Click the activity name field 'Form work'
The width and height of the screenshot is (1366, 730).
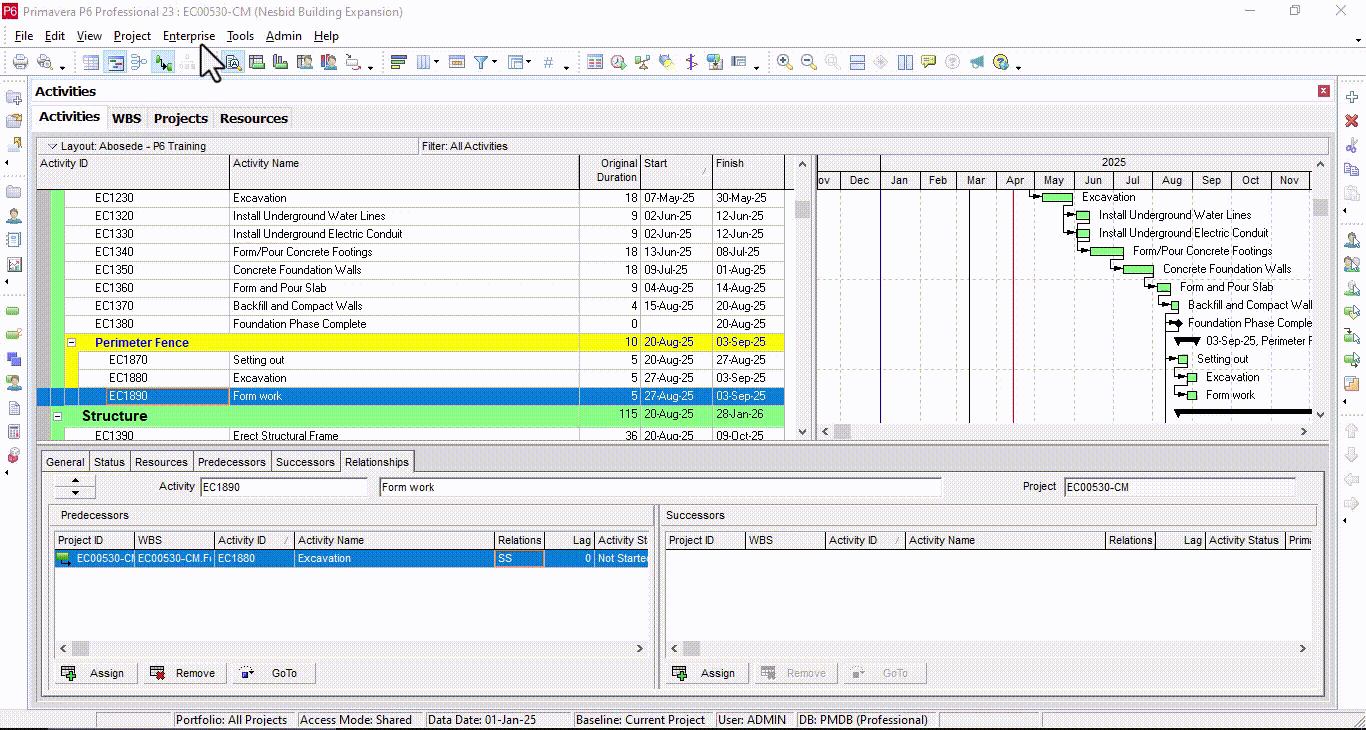661,487
